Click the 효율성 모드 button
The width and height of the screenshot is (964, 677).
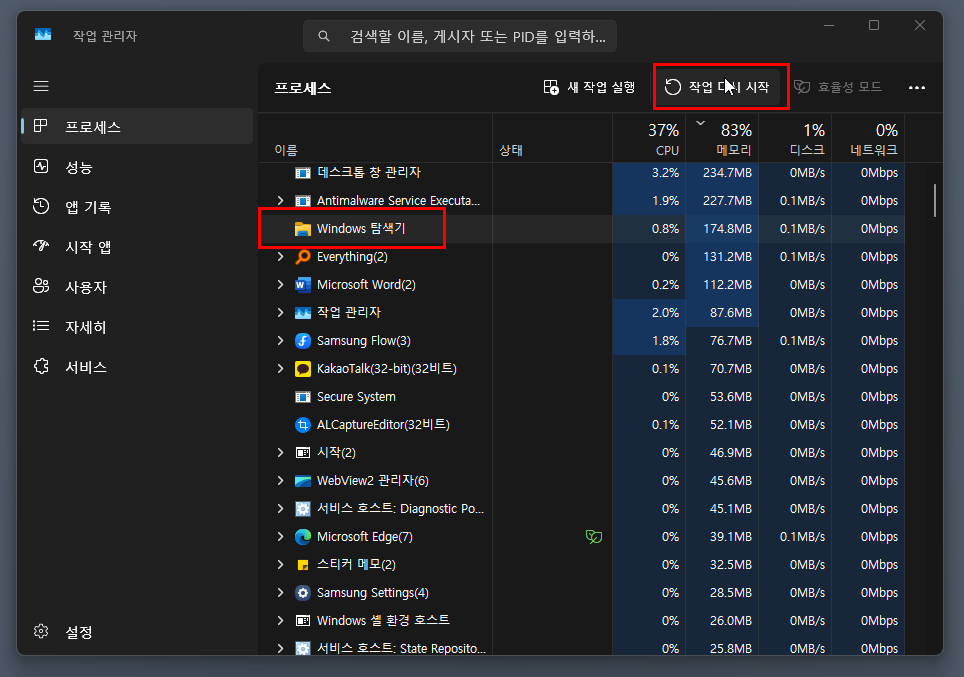pos(838,87)
